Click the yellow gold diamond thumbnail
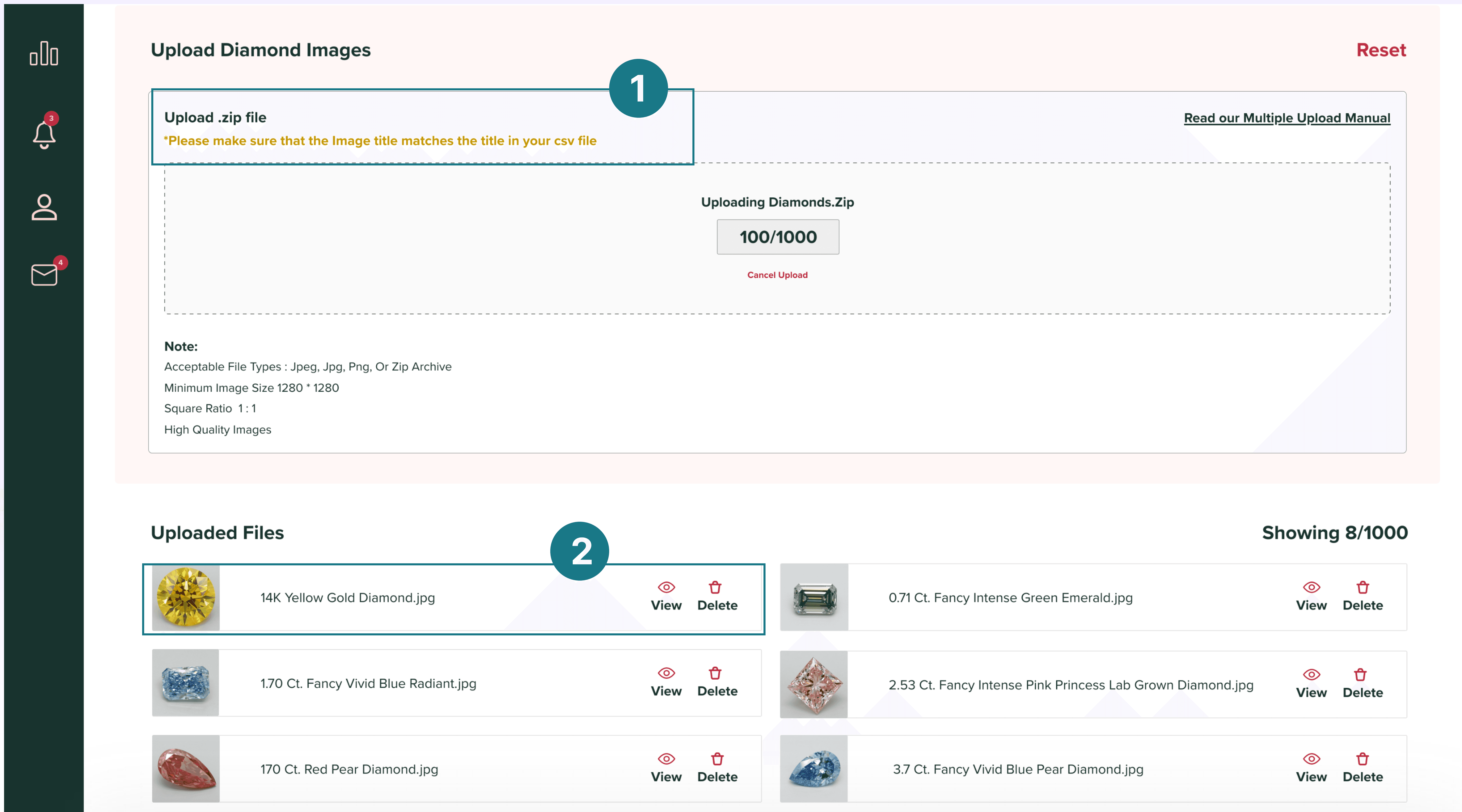The height and width of the screenshot is (812, 1462). [x=186, y=598]
